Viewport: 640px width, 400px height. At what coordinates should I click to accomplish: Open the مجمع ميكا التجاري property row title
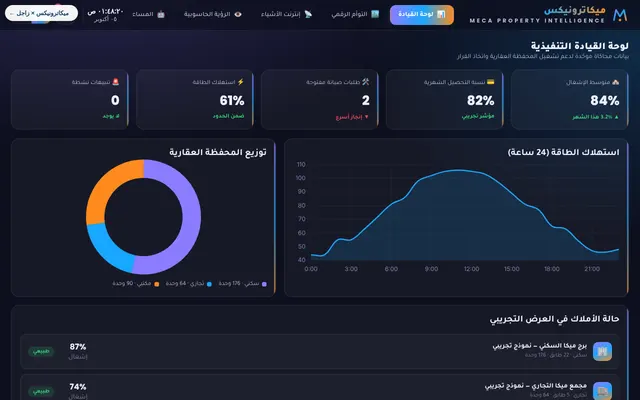click(x=536, y=386)
